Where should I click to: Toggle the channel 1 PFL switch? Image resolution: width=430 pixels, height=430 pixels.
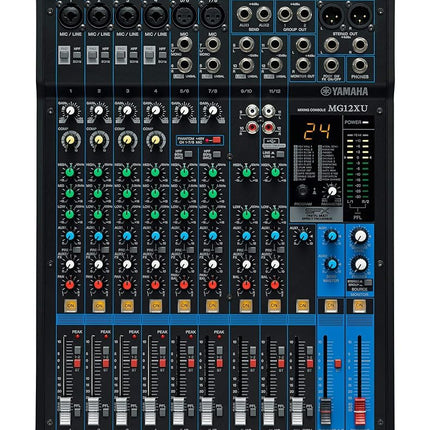coord(77,412)
